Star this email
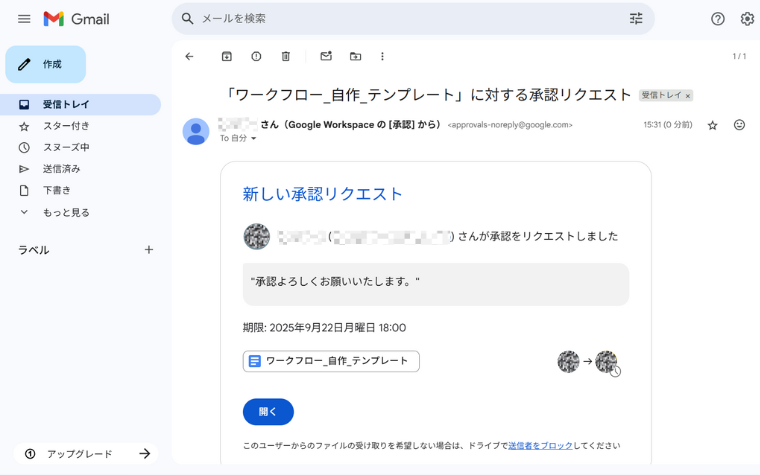Screen dimensions: 760x475 click(x=712, y=126)
